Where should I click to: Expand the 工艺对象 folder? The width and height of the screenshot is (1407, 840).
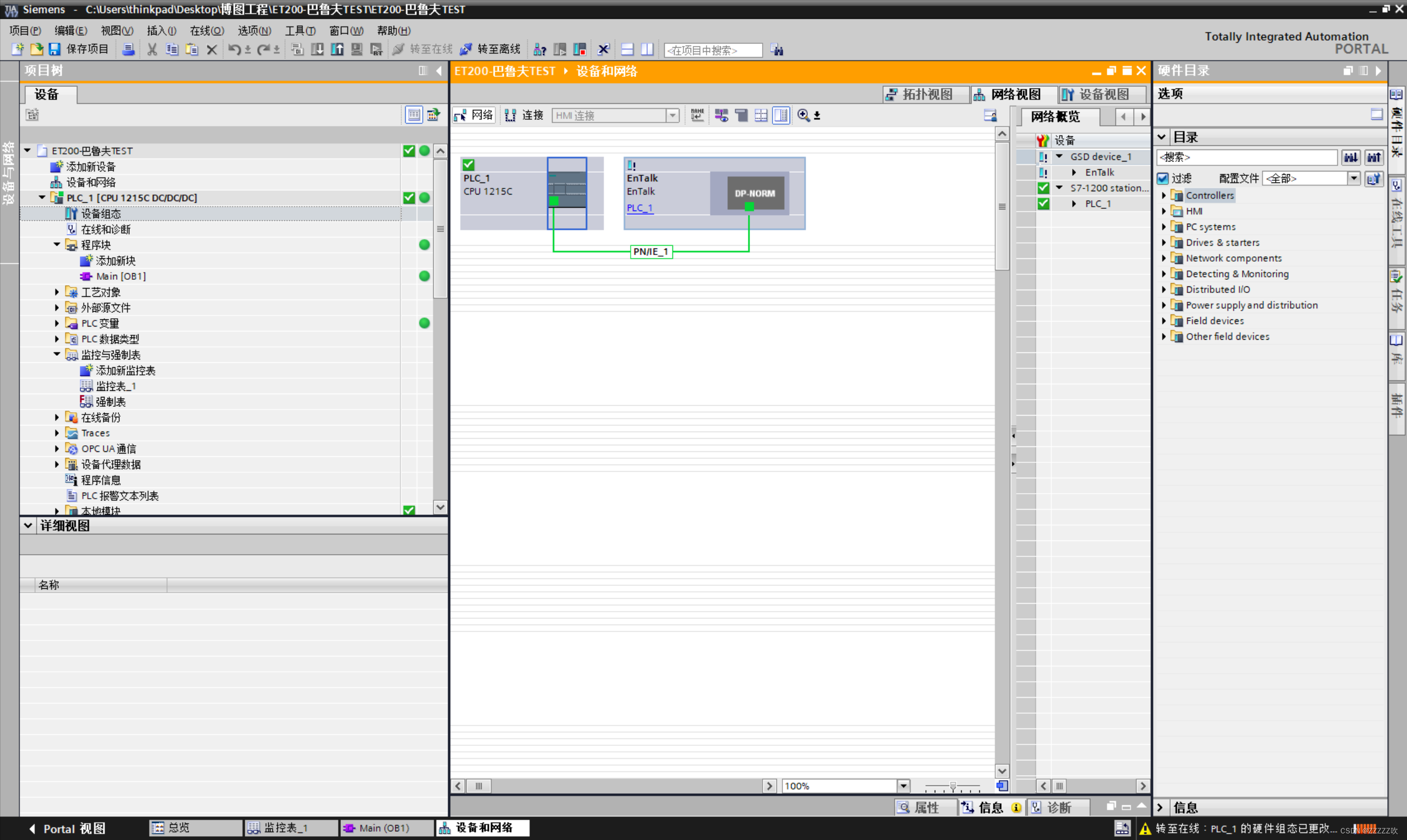pos(57,292)
